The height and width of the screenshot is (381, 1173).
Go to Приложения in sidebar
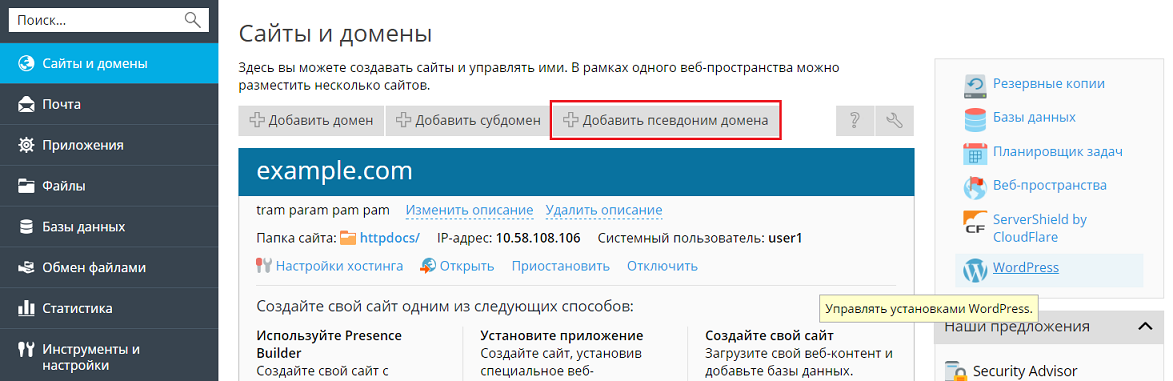click(x=109, y=145)
